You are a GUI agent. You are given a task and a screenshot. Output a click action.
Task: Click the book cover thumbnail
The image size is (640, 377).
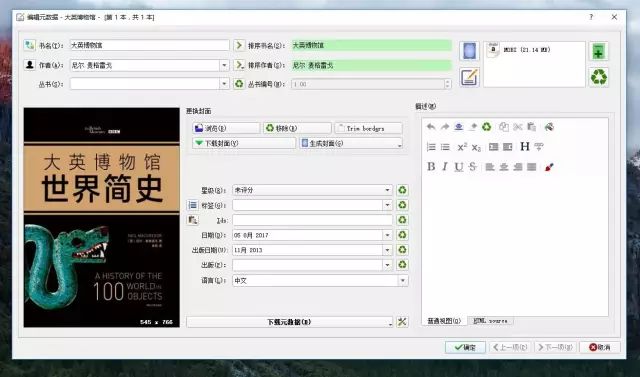coord(102,217)
